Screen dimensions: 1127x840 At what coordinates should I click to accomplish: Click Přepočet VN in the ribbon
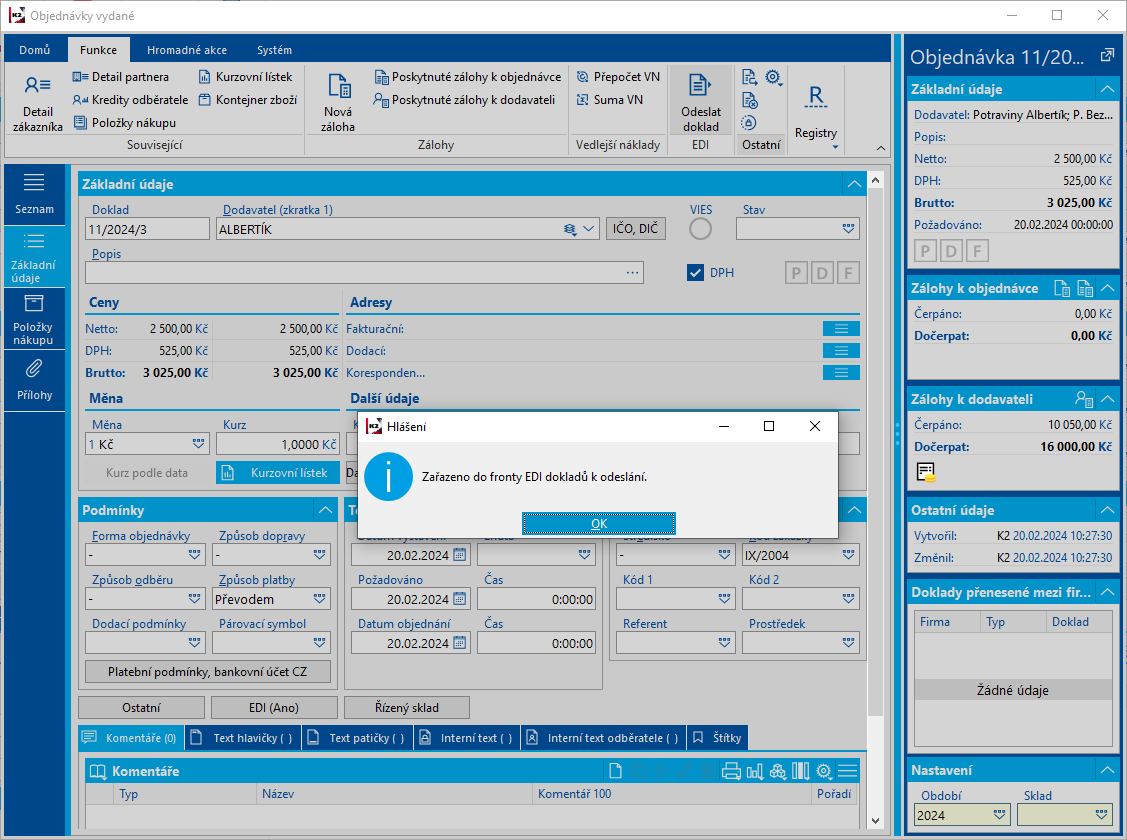coord(618,77)
